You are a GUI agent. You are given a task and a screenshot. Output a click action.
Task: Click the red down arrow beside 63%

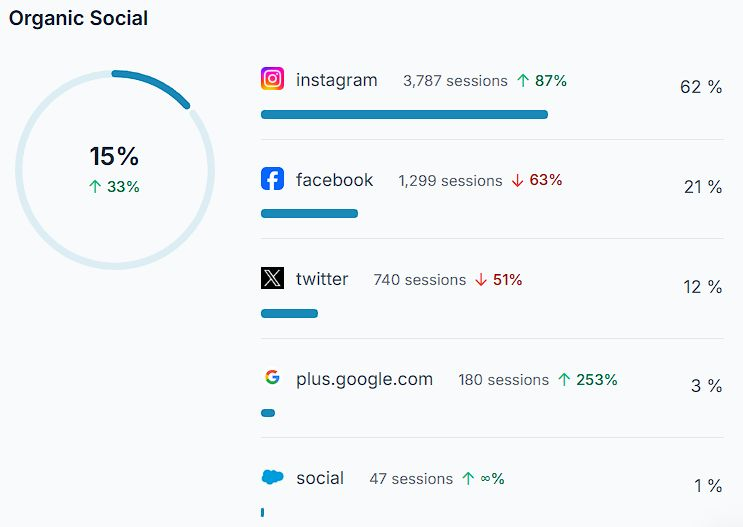pyautogui.click(x=517, y=180)
